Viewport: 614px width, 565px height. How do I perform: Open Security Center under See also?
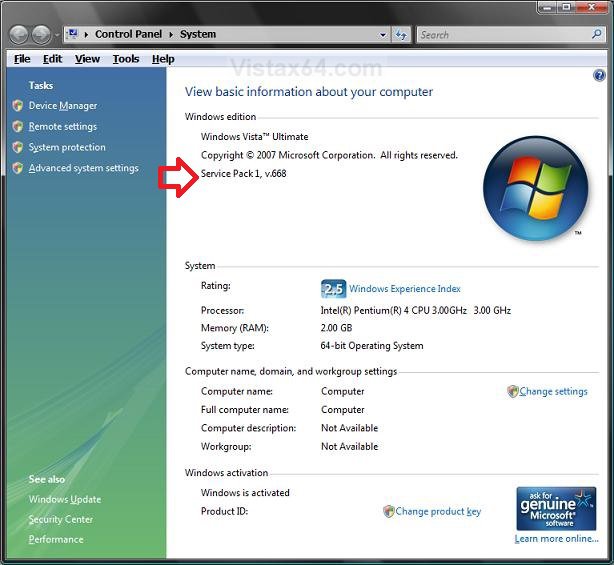pyautogui.click(x=61, y=519)
